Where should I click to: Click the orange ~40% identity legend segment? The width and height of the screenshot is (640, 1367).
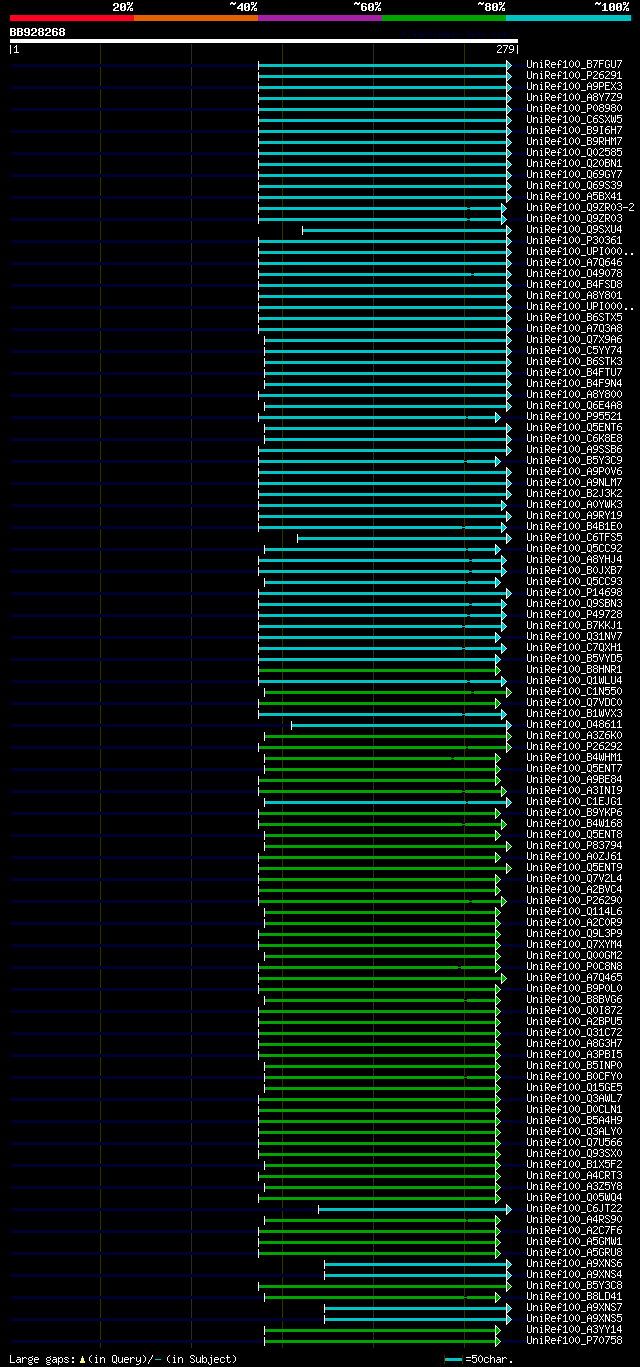point(195,18)
